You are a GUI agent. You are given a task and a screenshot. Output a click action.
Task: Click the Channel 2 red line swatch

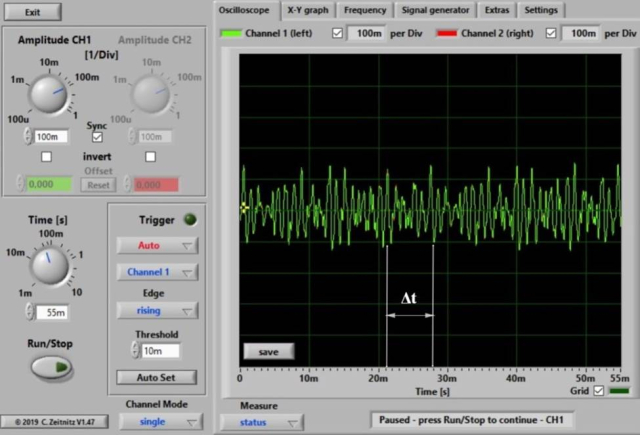(x=445, y=33)
